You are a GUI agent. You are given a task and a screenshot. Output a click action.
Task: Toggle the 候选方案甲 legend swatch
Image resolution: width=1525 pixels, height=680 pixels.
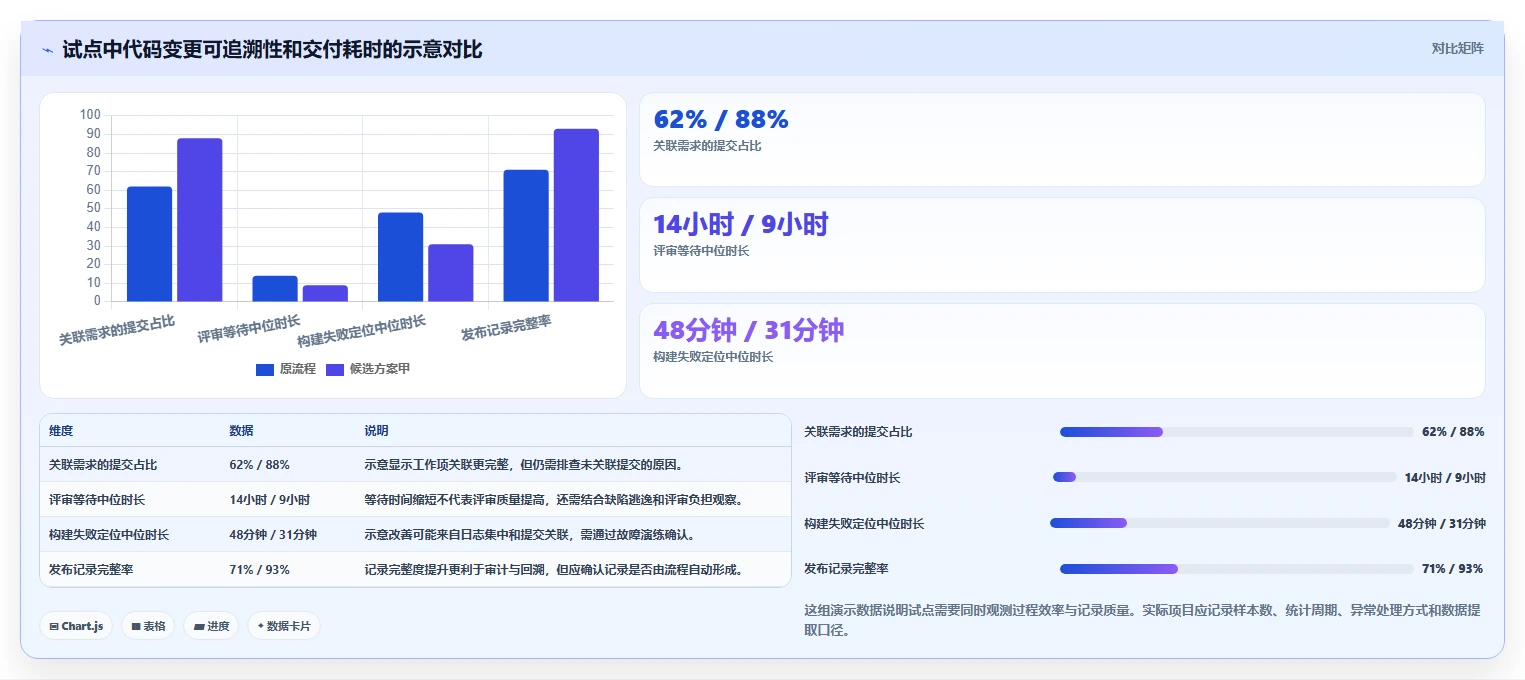335,369
